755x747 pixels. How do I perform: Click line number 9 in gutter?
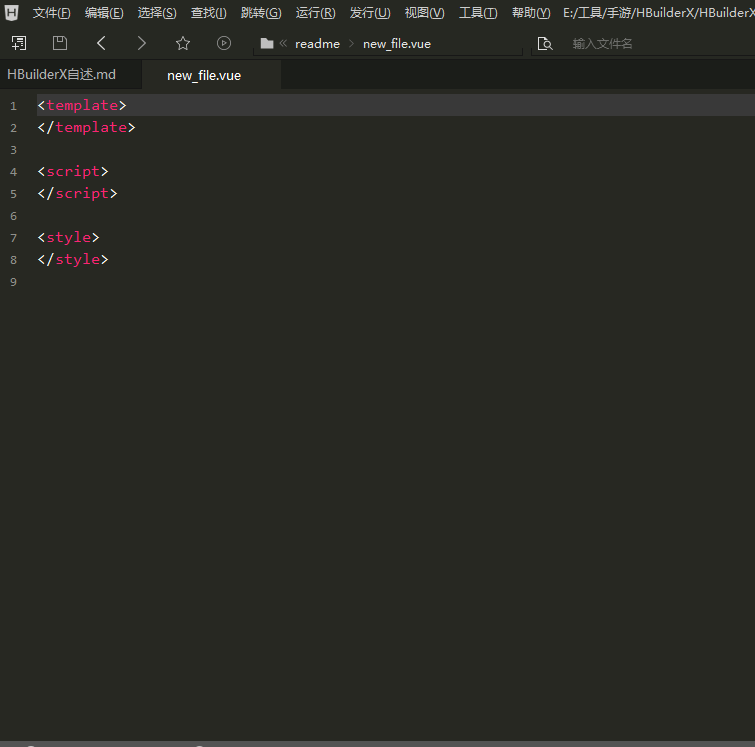point(13,282)
